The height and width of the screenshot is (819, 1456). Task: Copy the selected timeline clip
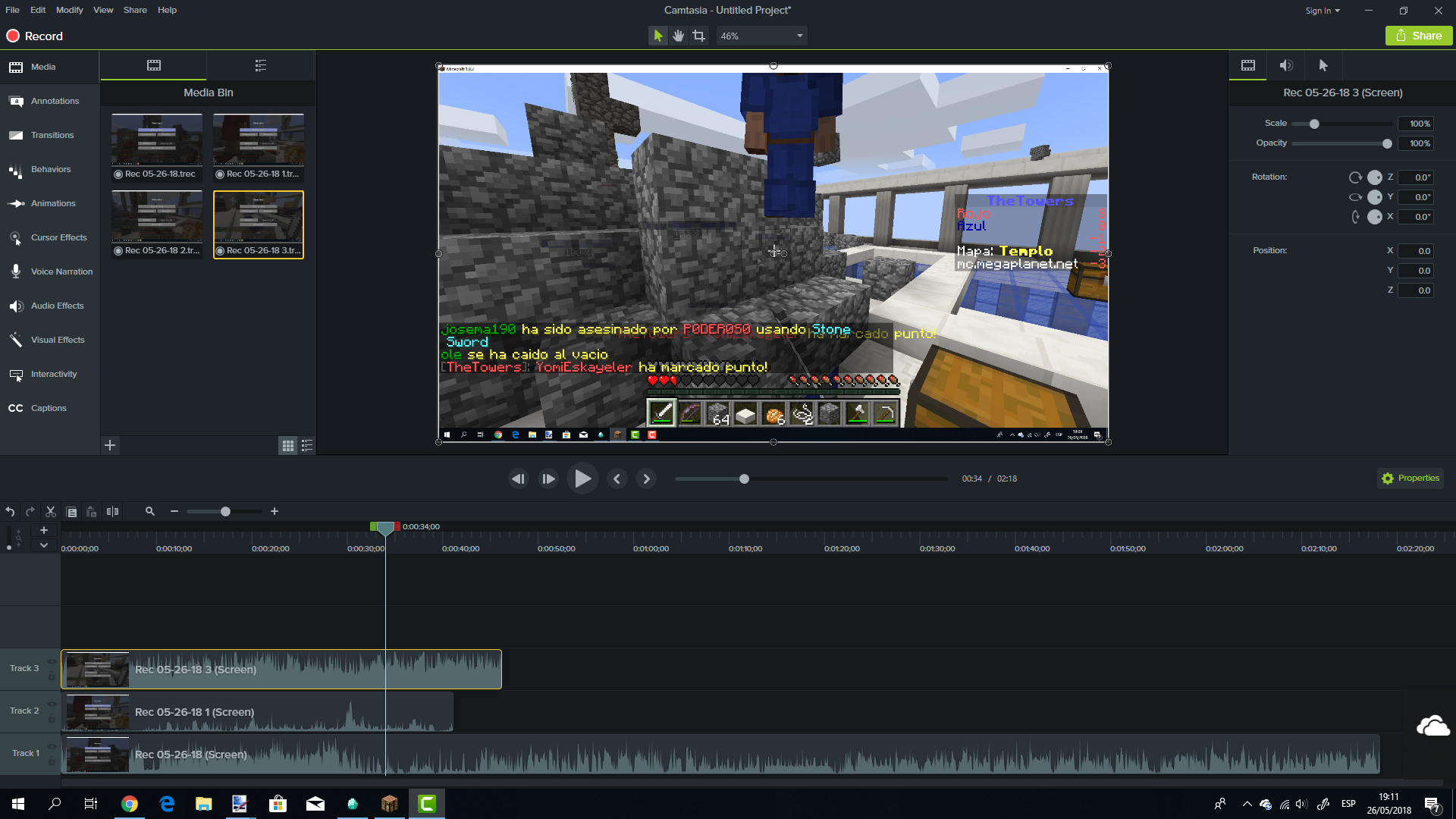coord(71,512)
